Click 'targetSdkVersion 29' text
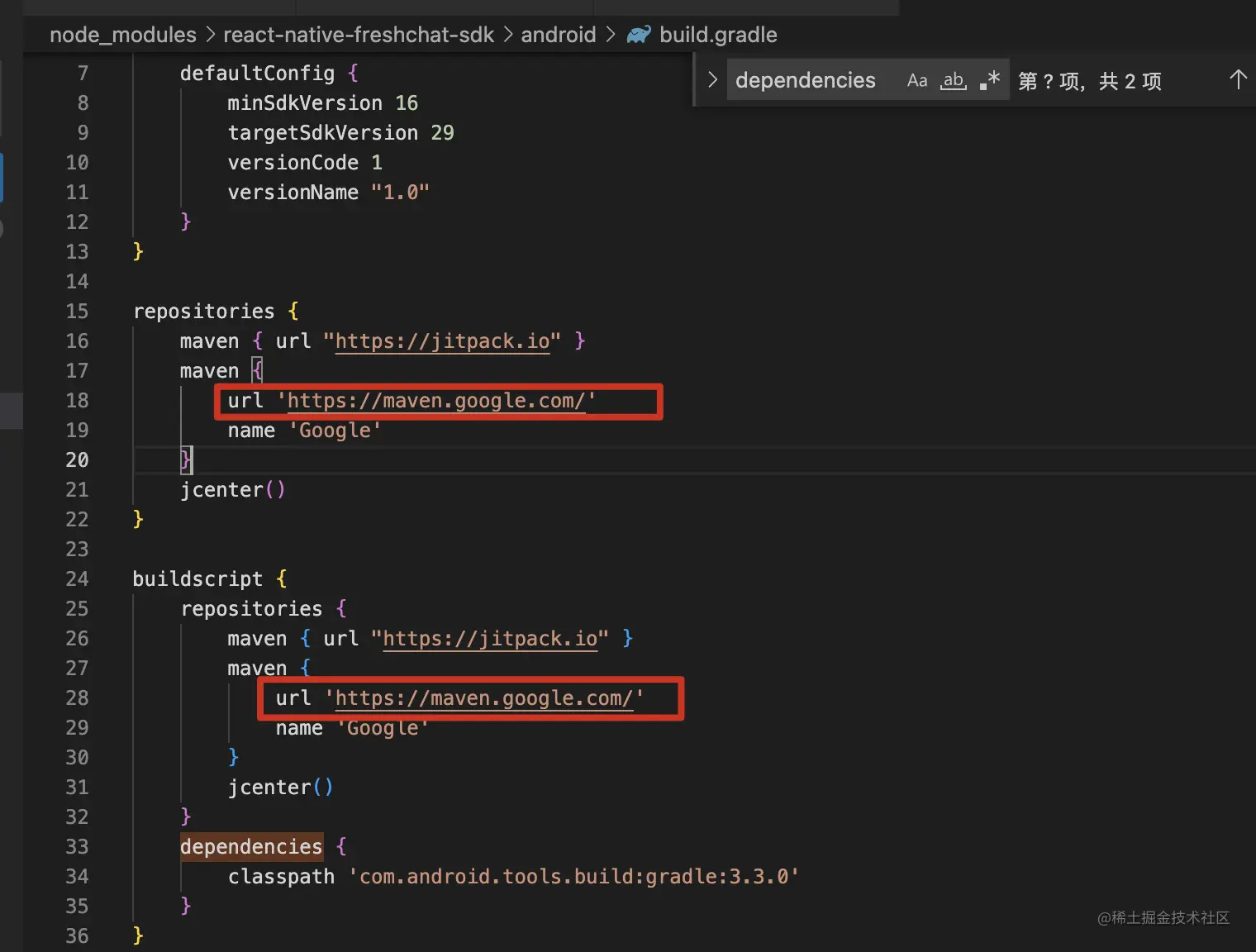1256x952 pixels. point(340,133)
